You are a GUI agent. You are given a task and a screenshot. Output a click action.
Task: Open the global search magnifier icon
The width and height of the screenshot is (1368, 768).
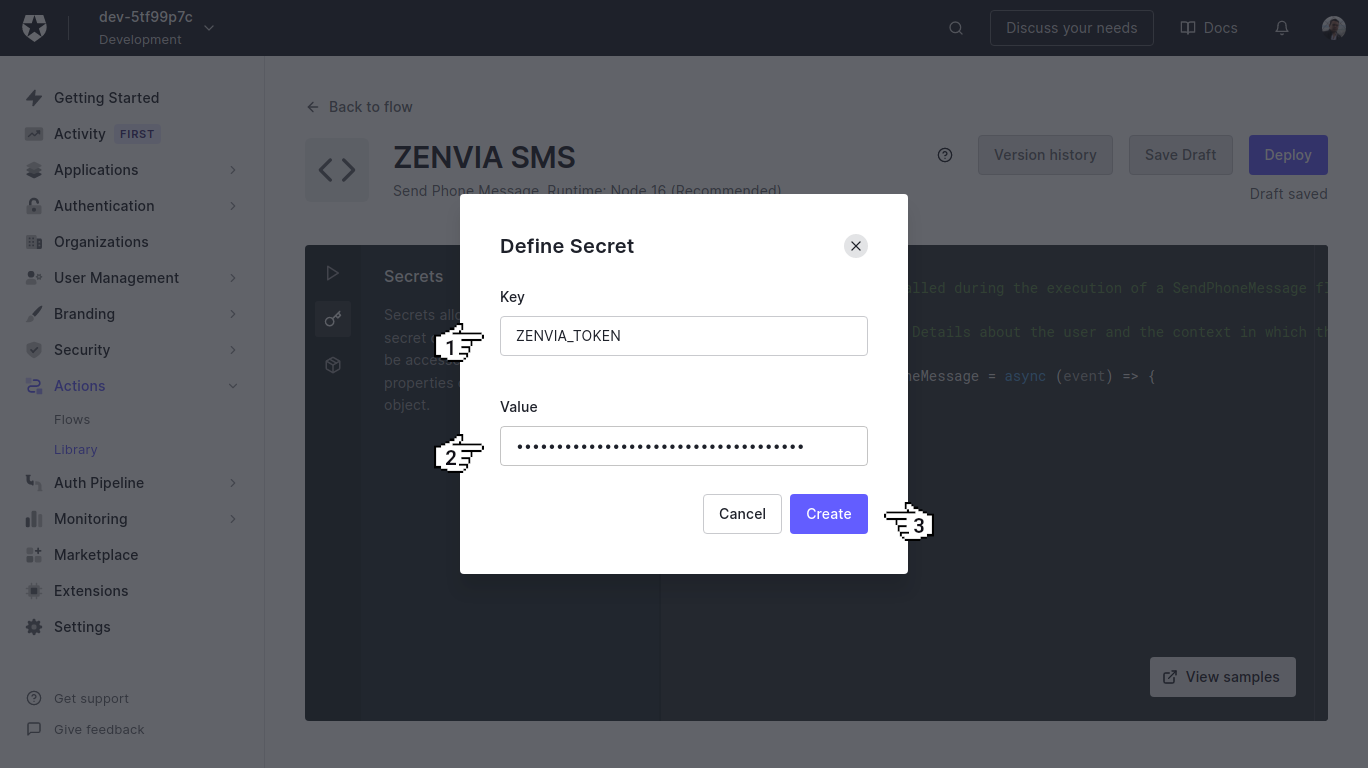(x=955, y=28)
